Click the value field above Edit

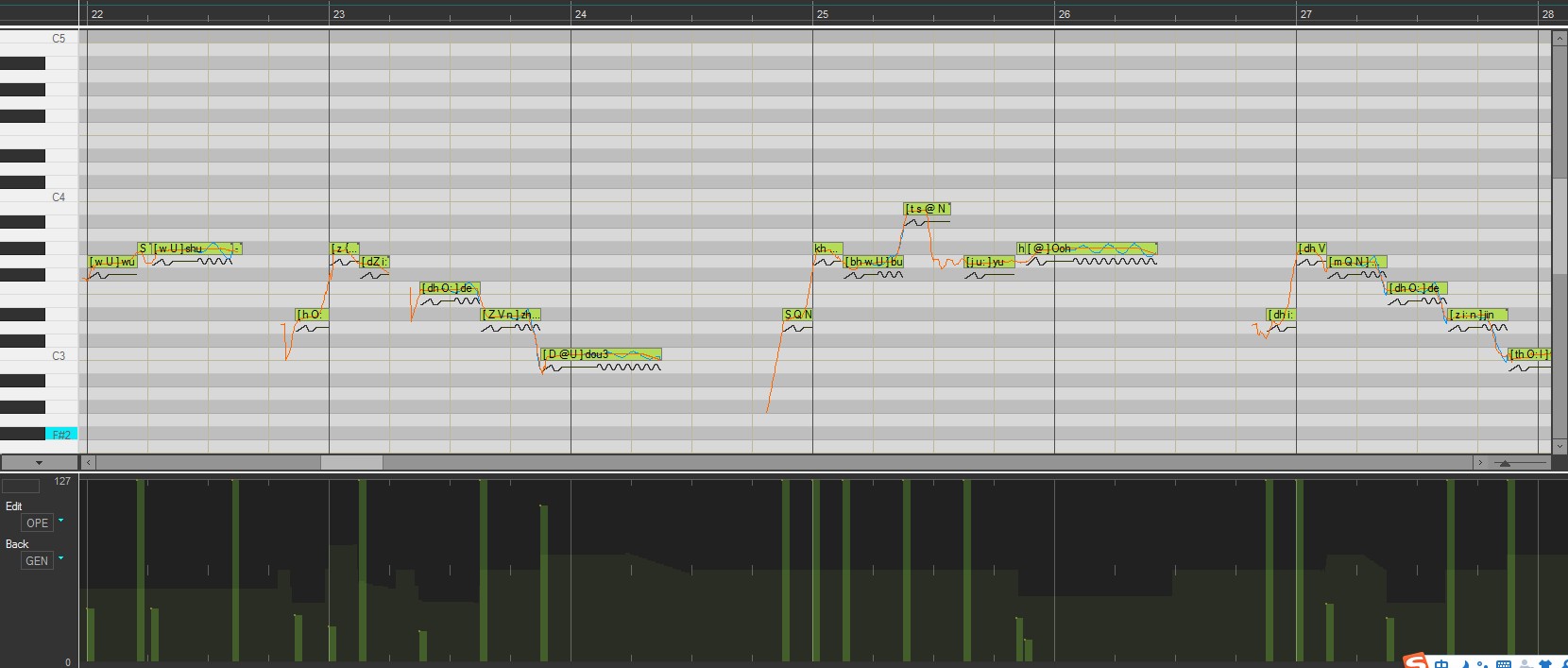pos(21,486)
